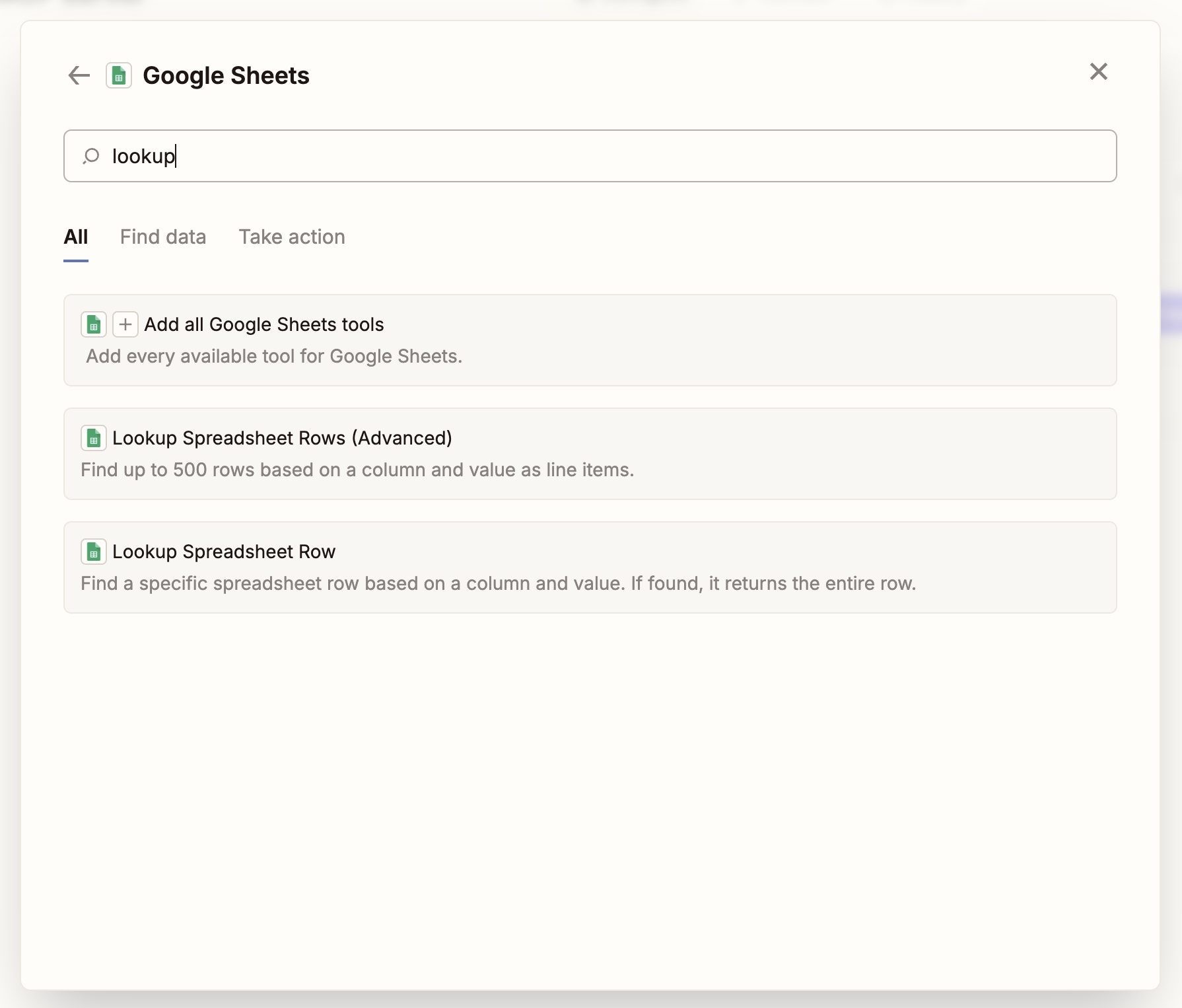Open the Take action tab
Screen dimensions: 1182x1008
[292, 237]
